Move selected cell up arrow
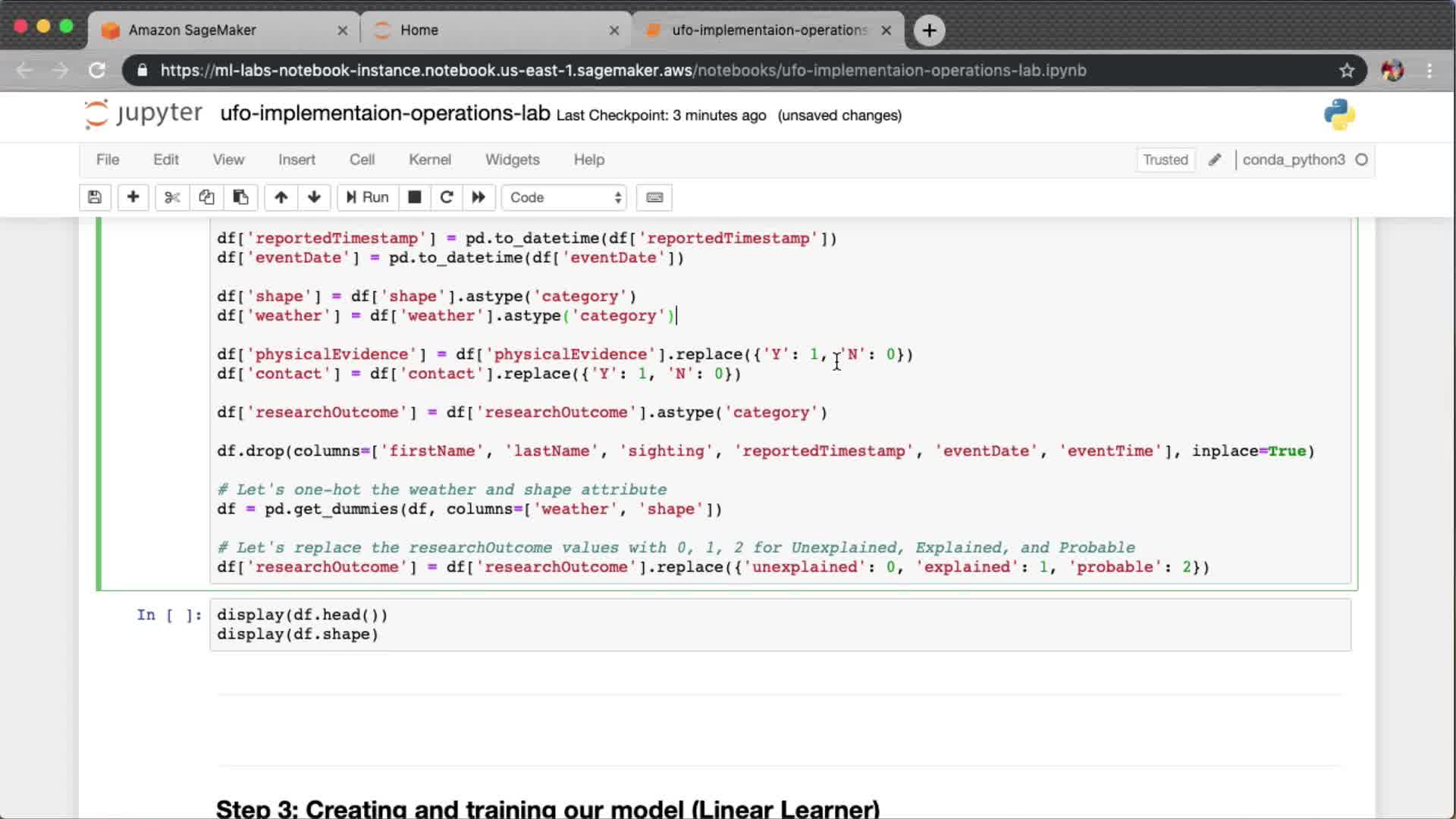This screenshot has height=819, width=1456. click(281, 197)
